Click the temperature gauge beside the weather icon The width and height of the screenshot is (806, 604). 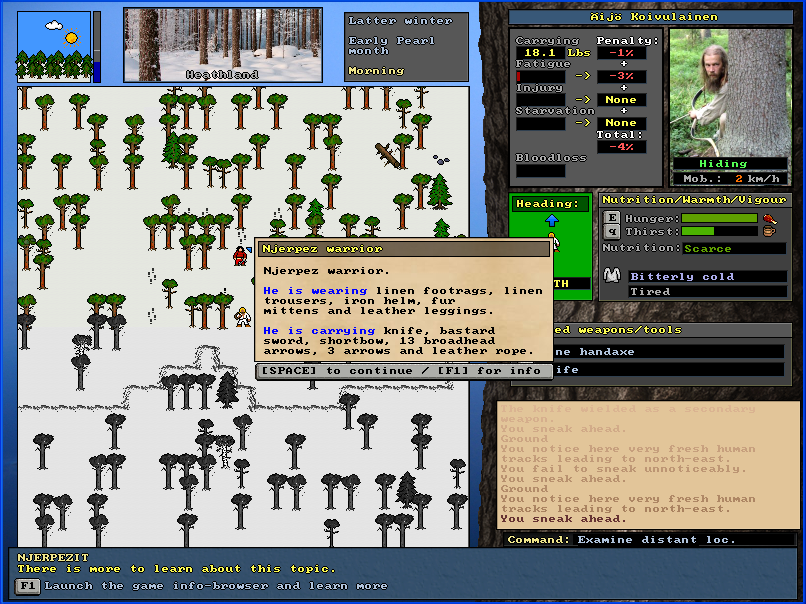(97, 46)
